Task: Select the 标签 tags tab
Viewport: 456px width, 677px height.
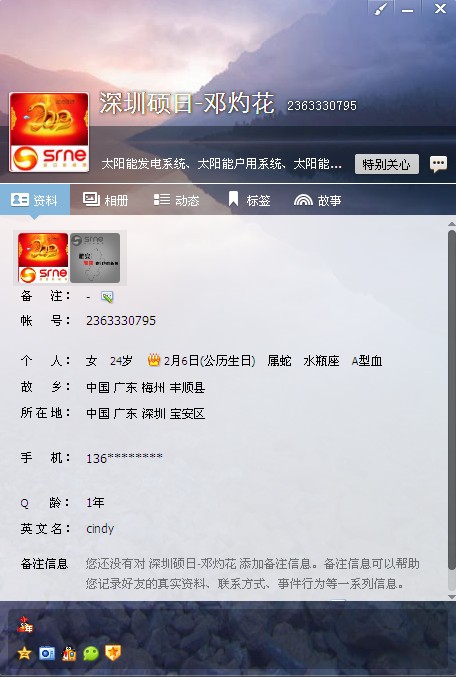Action: (x=249, y=200)
